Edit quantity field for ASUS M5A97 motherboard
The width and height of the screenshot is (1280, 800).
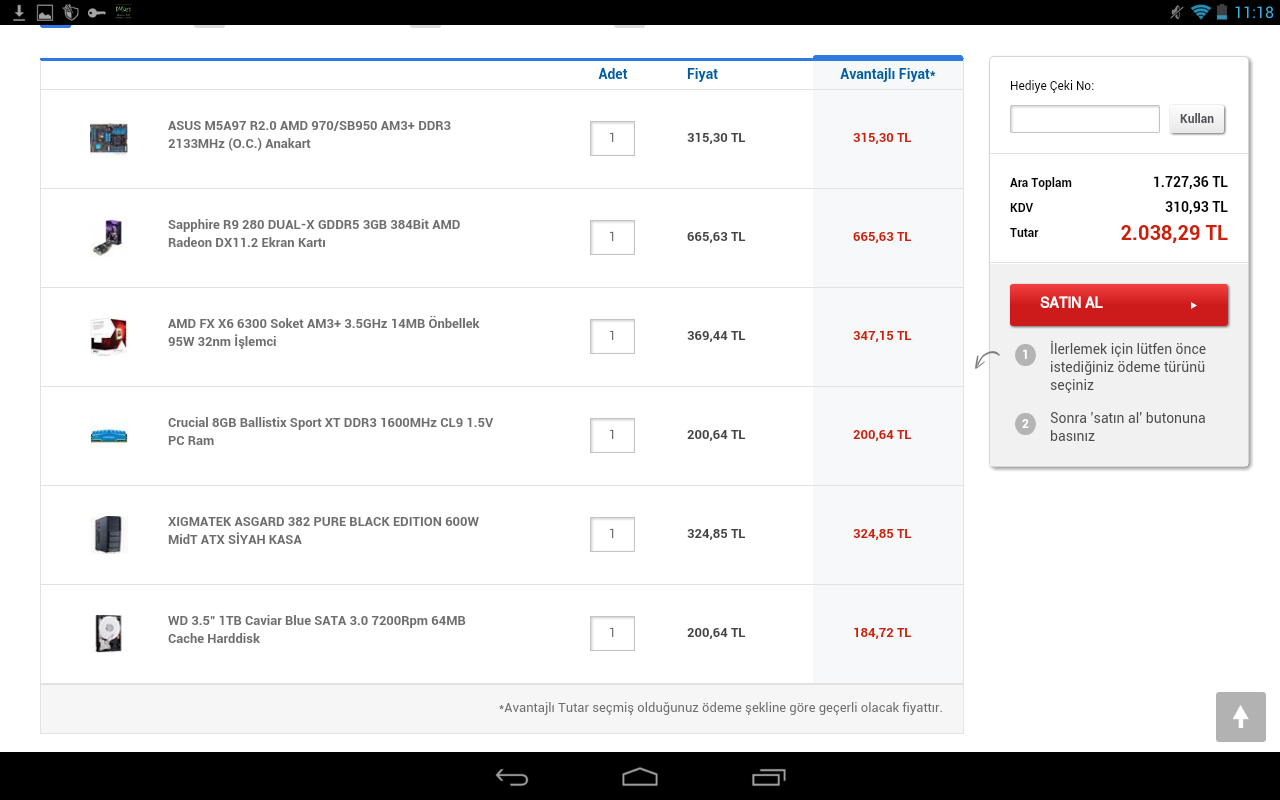coord(612,138)
